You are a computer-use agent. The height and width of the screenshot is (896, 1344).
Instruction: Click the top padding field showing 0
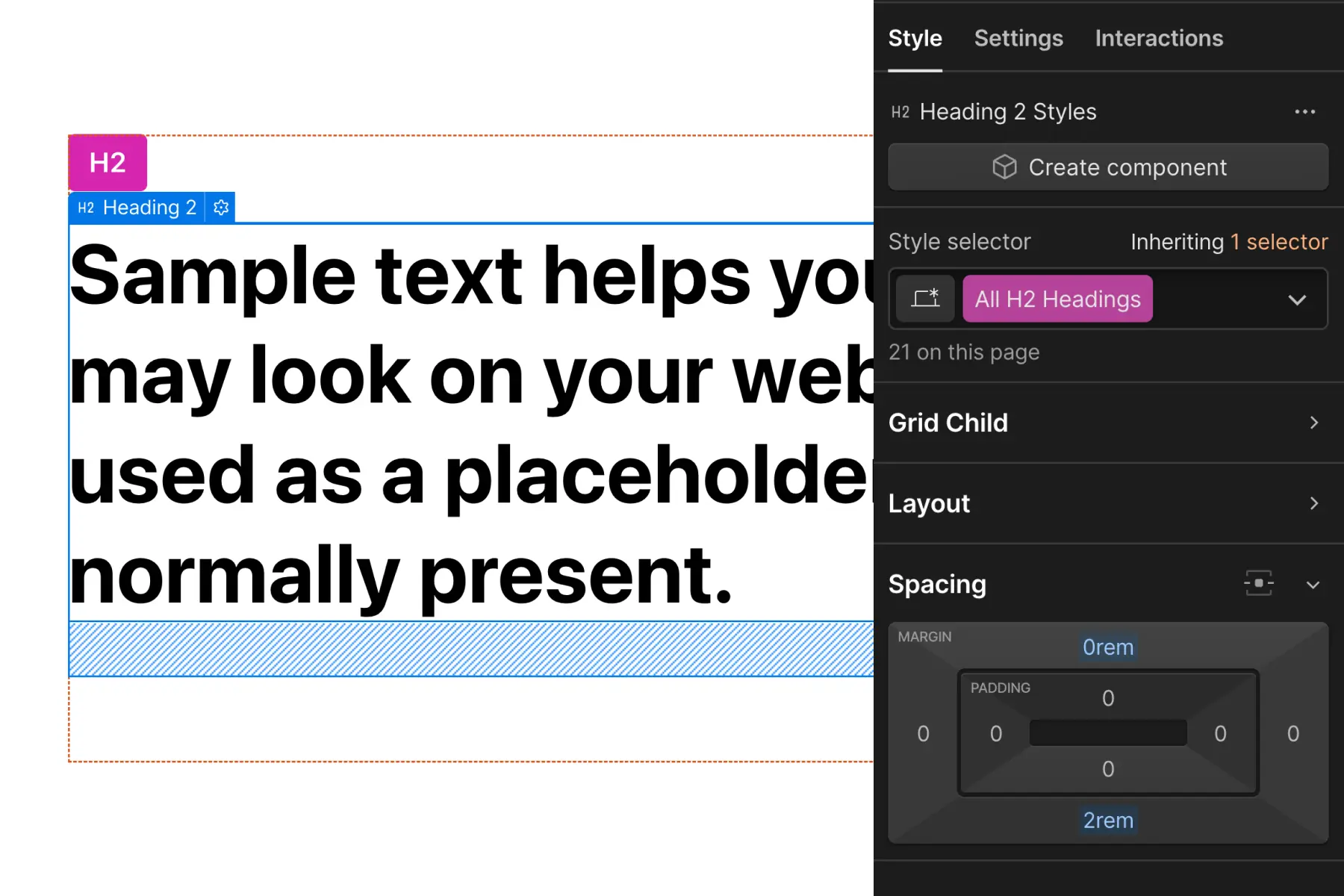pos(1108,697)
